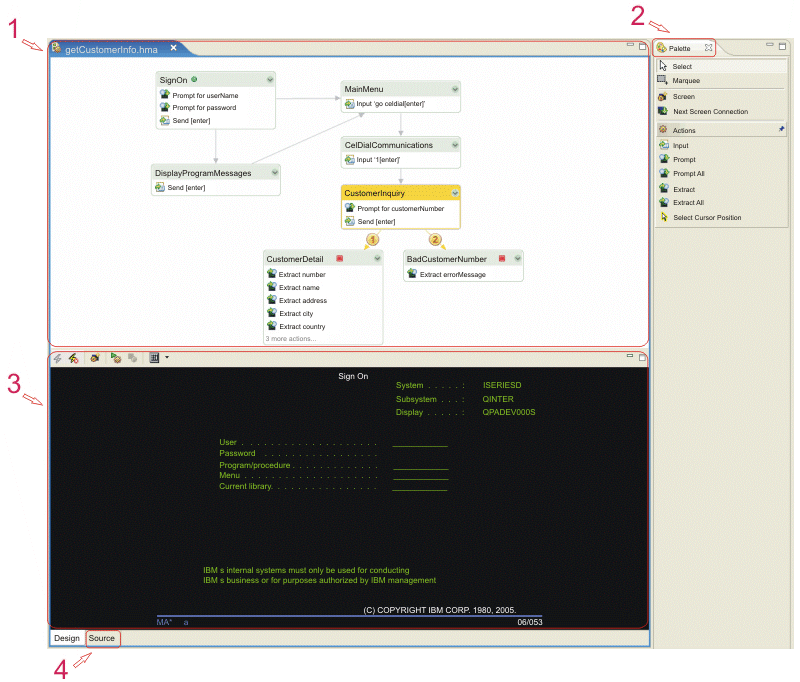
Task: Click the red delete button on BadCustomerNumber node
Action: (x=502, y=258)
